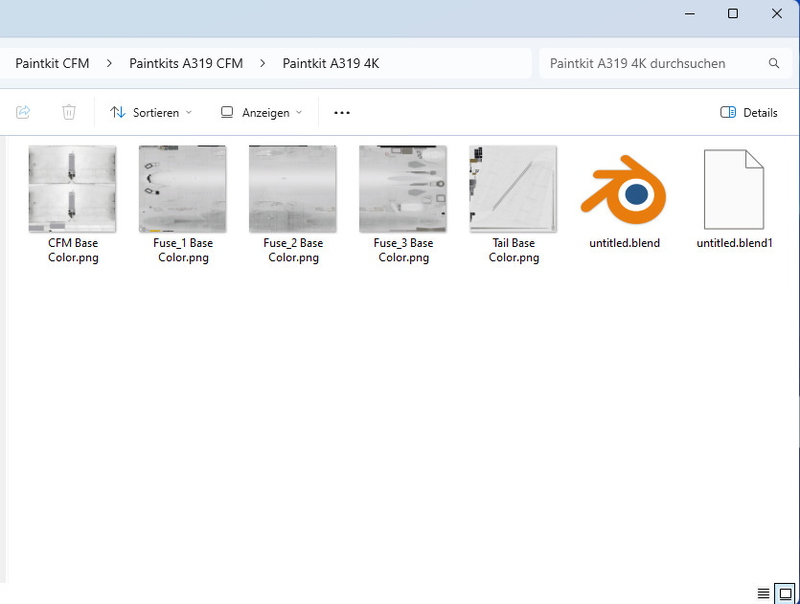Click the Paintkit A319 4K breadcrumb
The image size is (800, 604).
(x=331, y=63)
